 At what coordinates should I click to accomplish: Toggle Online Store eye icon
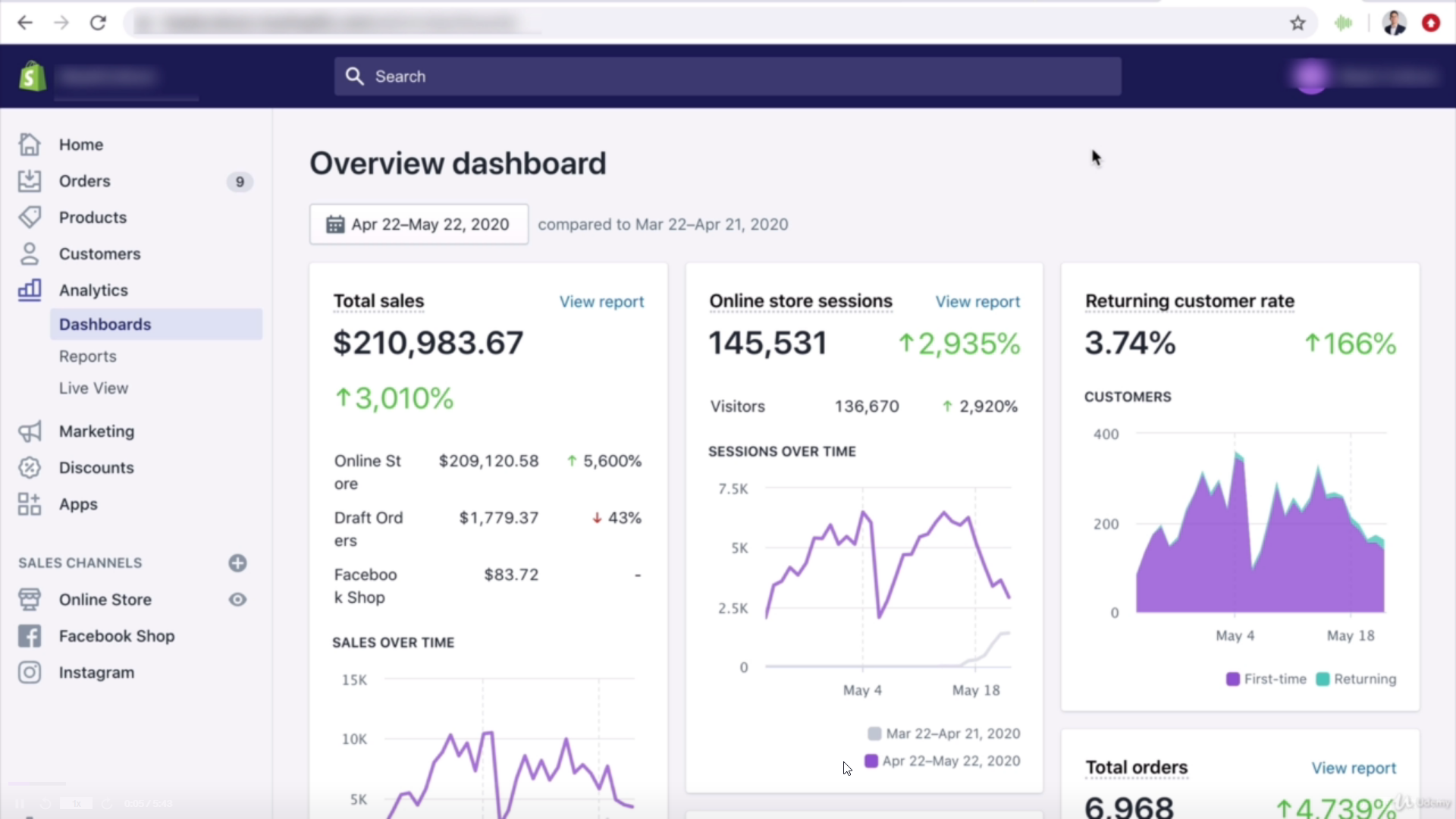[237, 600]
